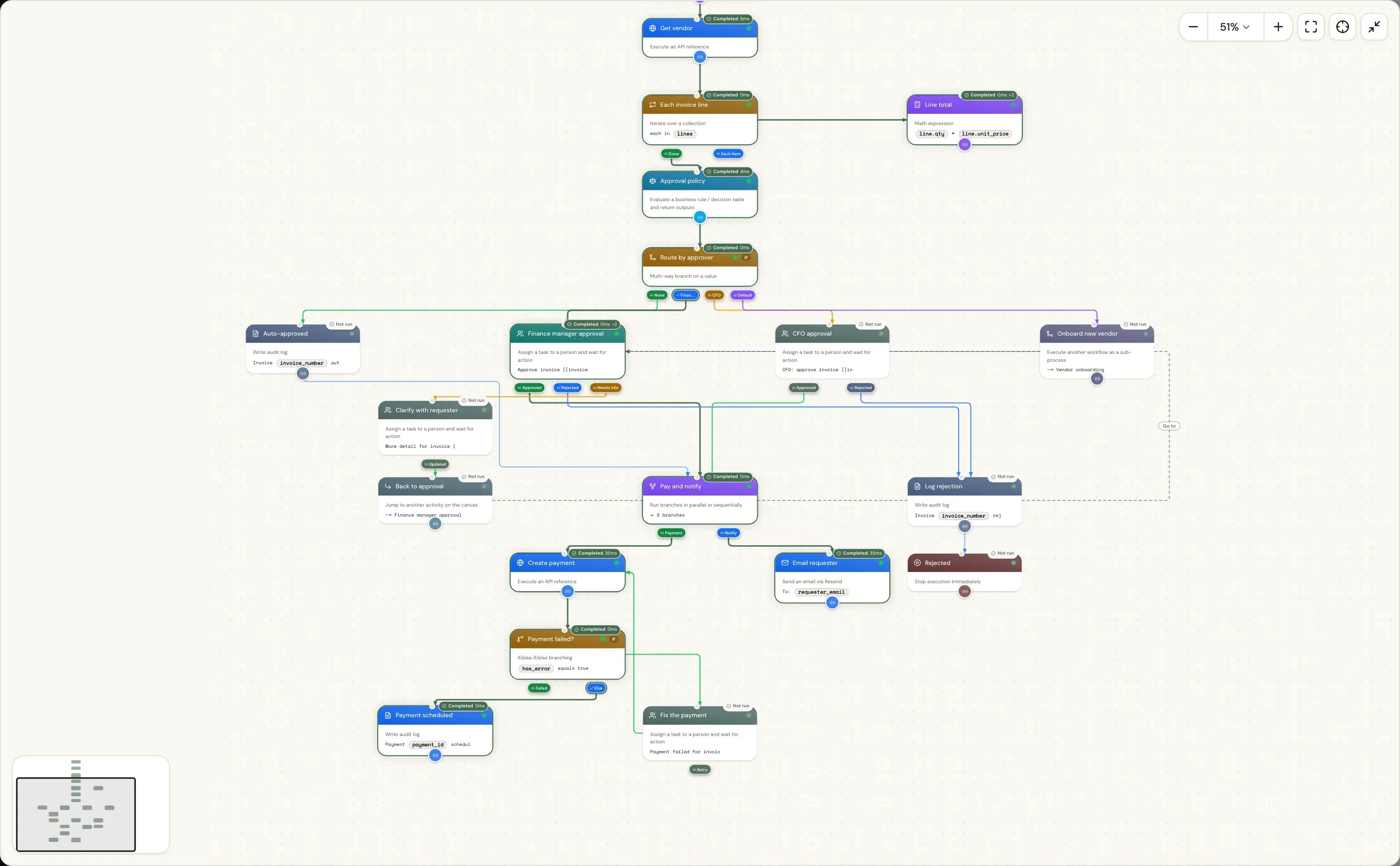This screenshot has width=1400, height=866.
Task: Select the Default branch pill
Action: (x=743, y=296)
